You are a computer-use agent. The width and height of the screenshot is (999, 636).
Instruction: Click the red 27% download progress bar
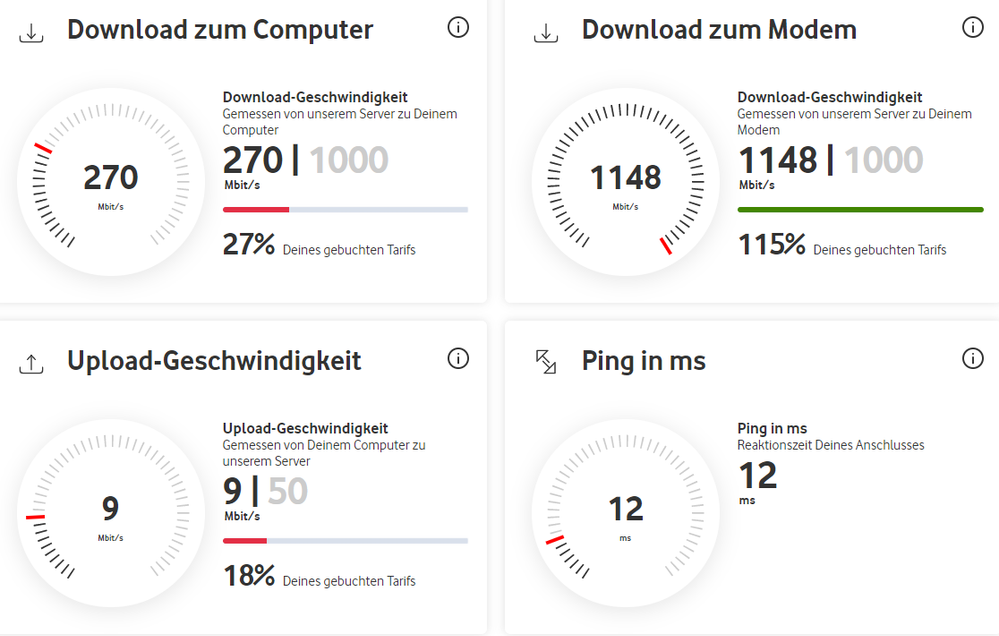point(256,210)
